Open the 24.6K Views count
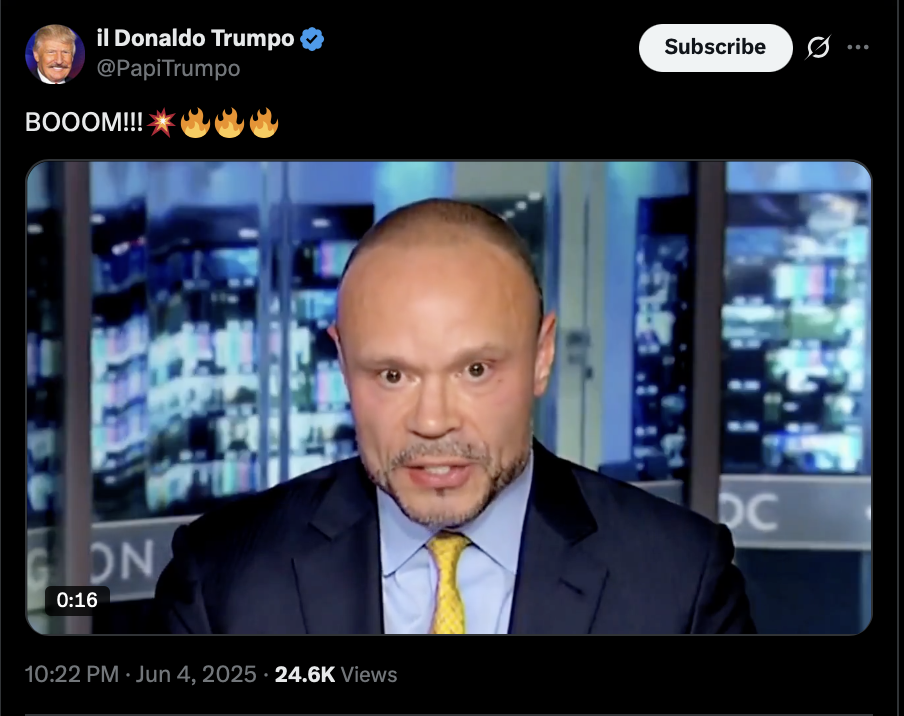This screenshot has width=904, height=716. [336, 674]
